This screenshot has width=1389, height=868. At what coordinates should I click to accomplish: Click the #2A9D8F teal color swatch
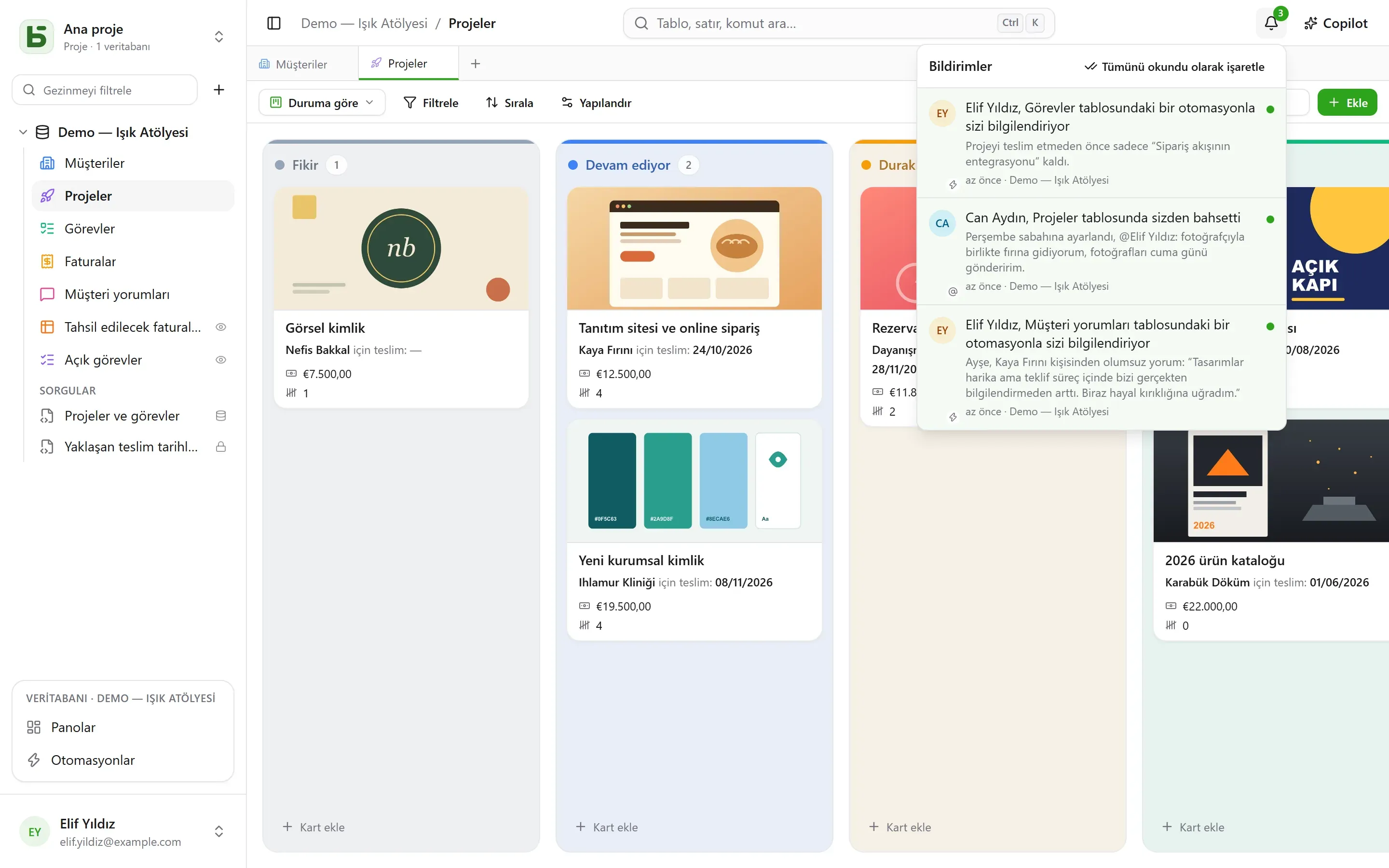pyautogui.click(x=667, y=480)
